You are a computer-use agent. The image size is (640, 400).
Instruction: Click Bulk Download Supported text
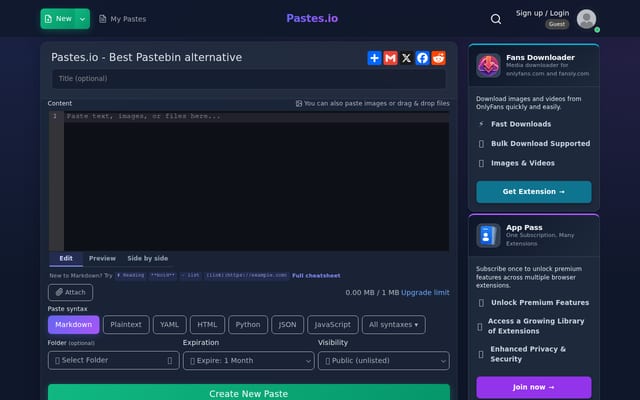click(540, 144)
